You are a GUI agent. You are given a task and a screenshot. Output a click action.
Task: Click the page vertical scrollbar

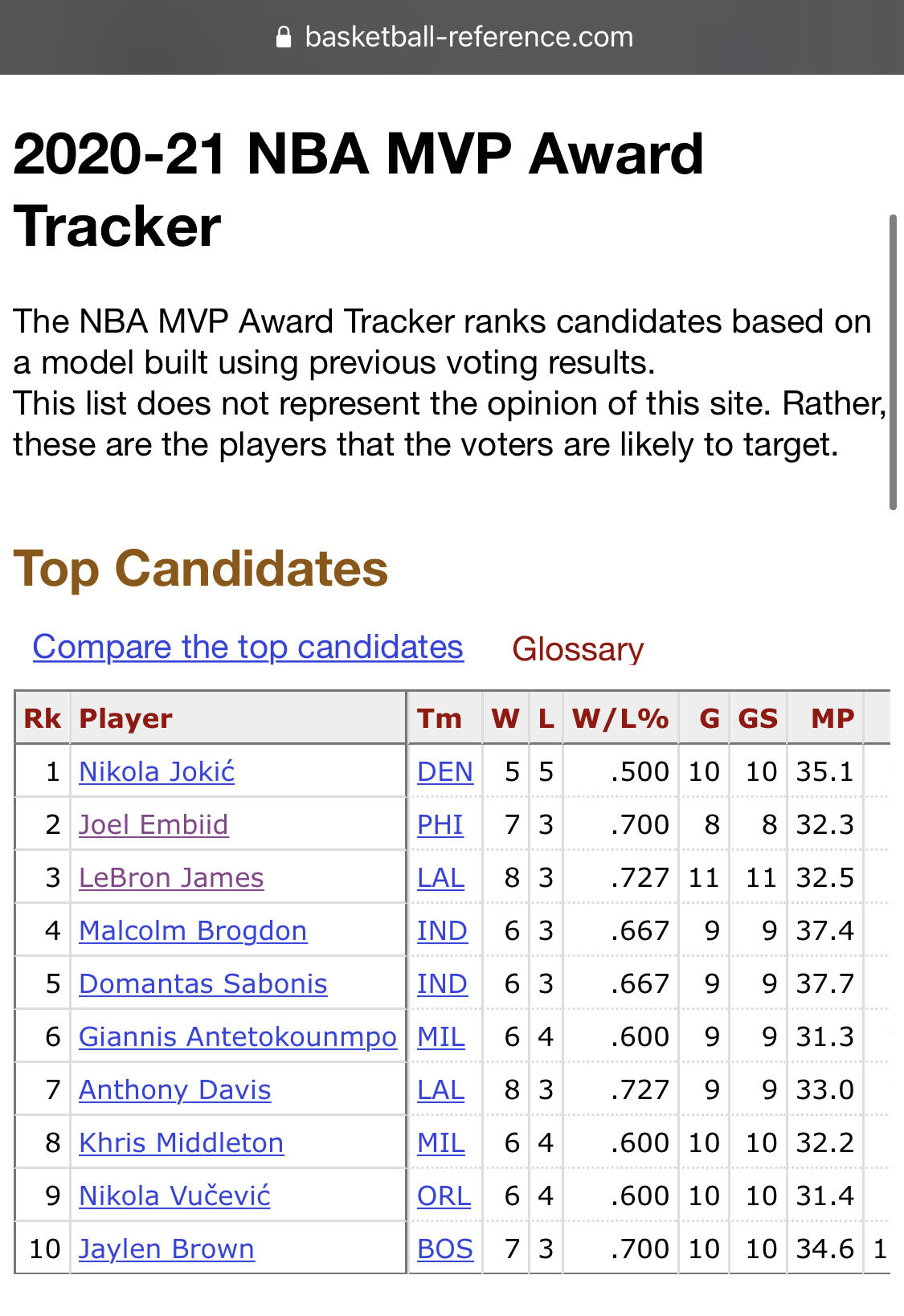pos(893,362)
